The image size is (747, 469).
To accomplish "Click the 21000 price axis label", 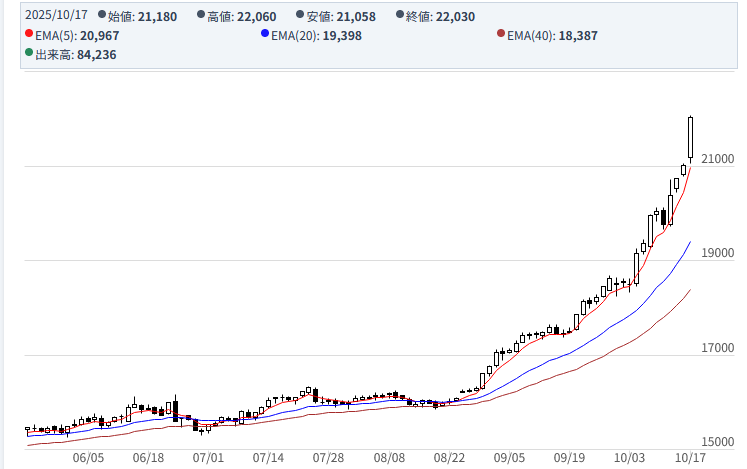I will point(717,159).
